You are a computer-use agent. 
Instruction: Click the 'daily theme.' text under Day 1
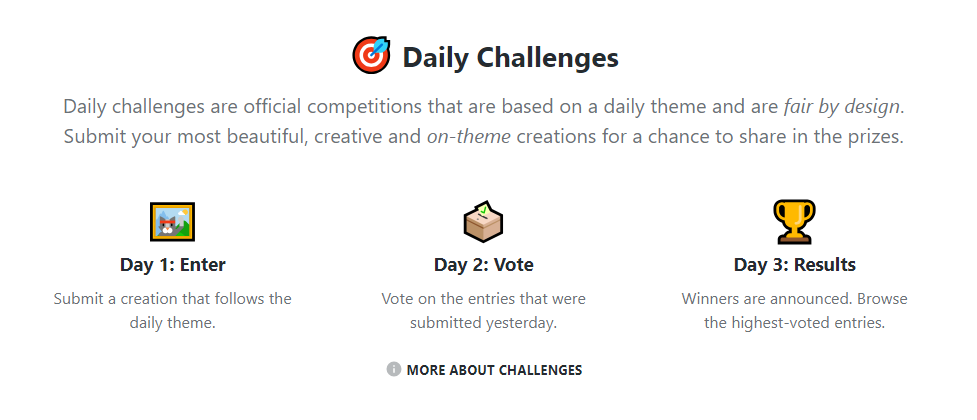(x=173, y=323)
